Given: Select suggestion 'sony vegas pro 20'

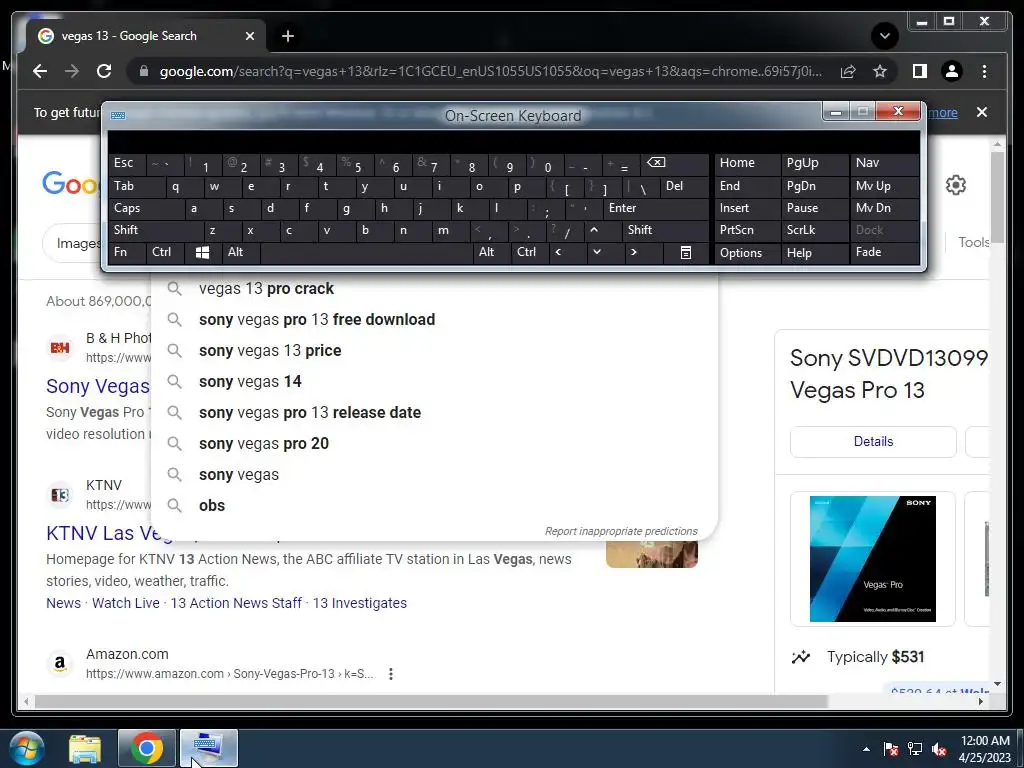Looking at the screenshot, I should click(x=434, y=443).
